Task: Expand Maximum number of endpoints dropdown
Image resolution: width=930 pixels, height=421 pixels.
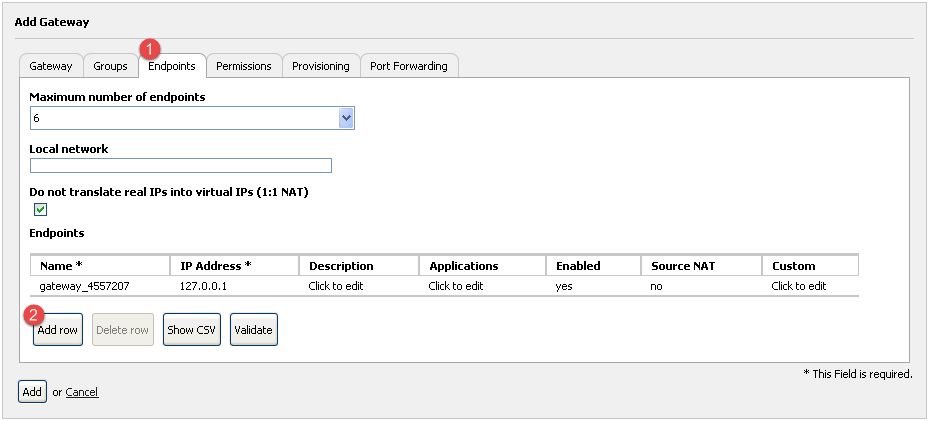Action: tap(192, 118)
